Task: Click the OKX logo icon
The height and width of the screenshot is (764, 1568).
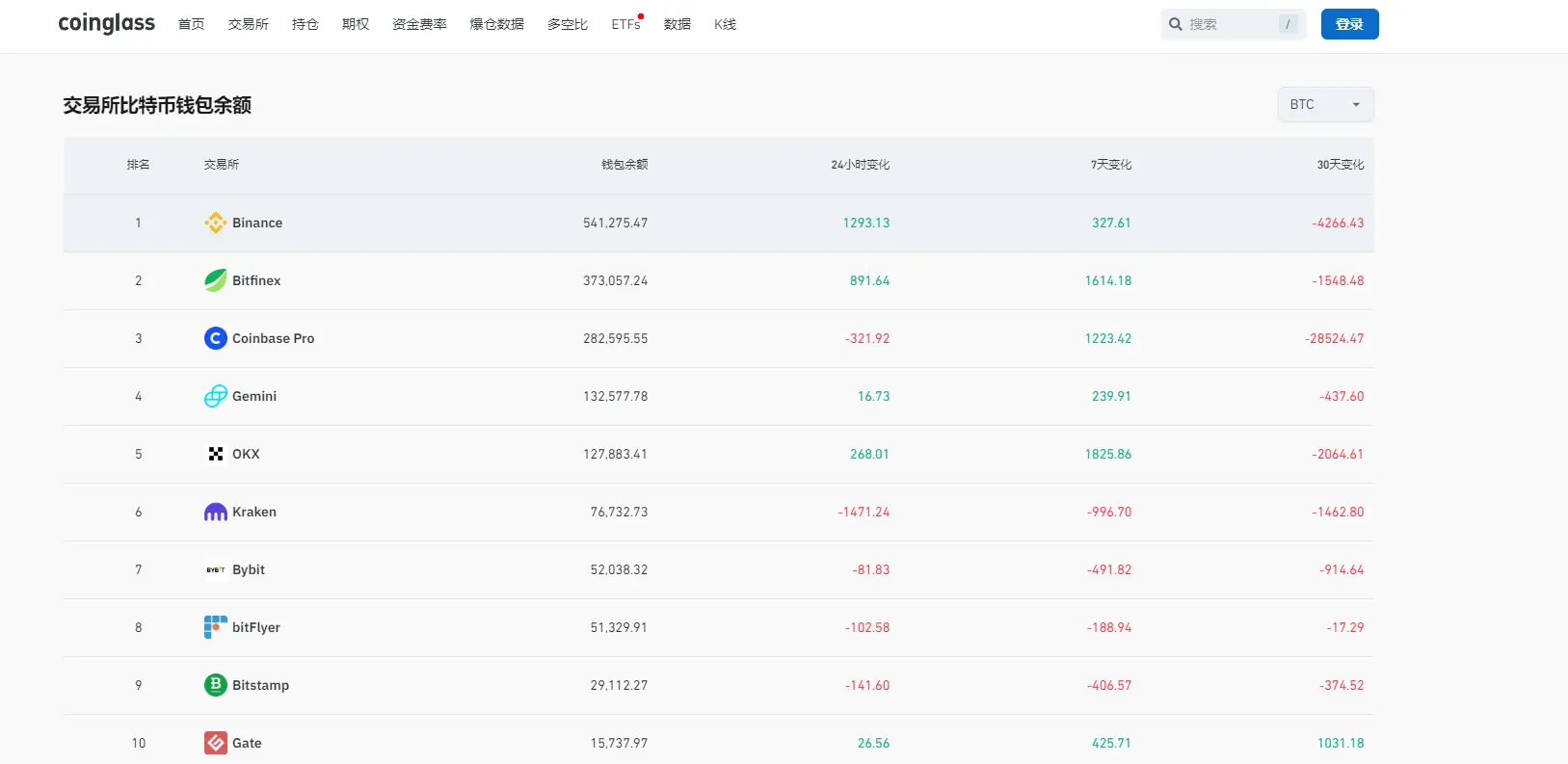Action: 216,454
